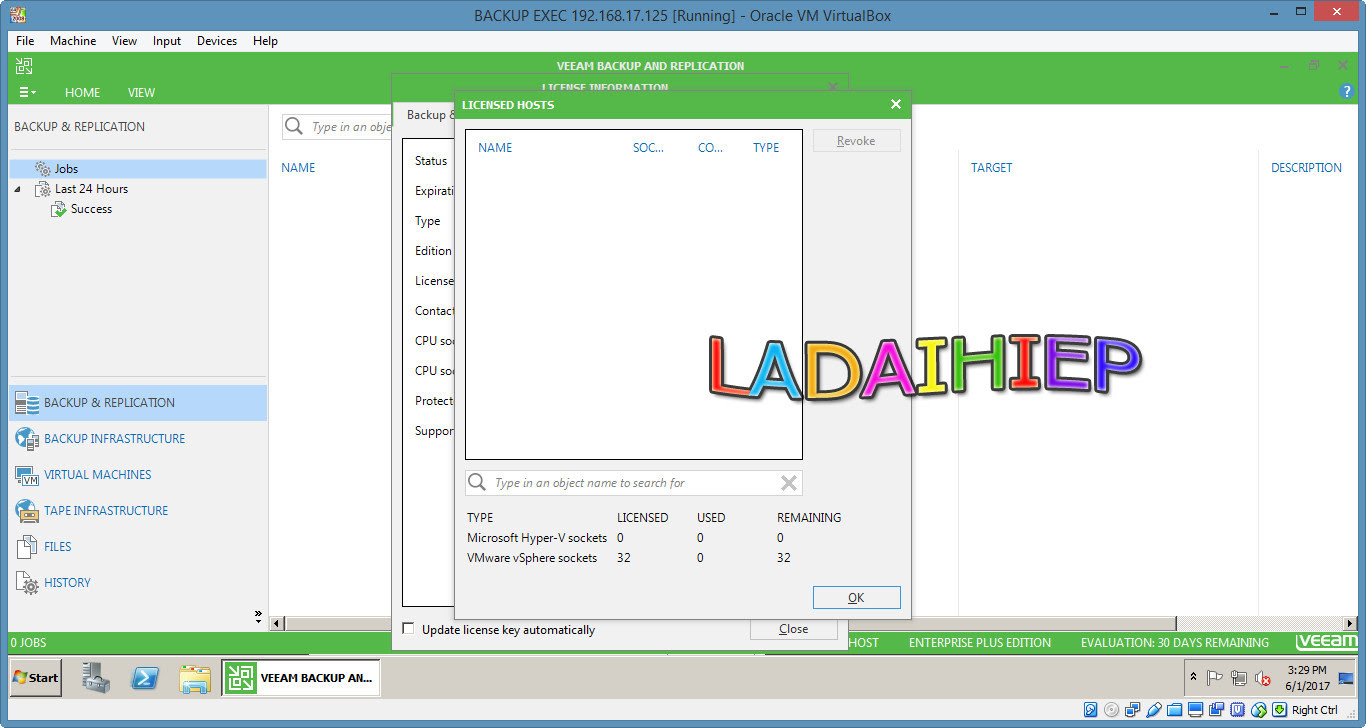Open the VirtualBox View menu
The width and height of the screenshot is (1366, 728).
coord(125,41)
